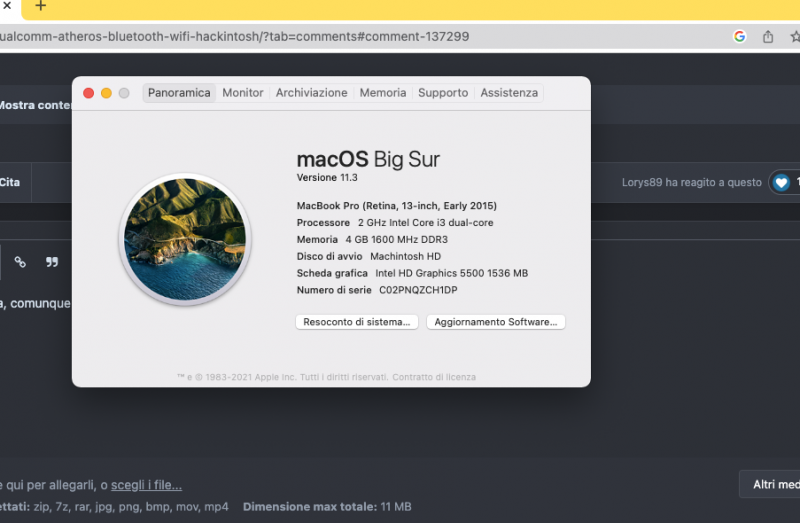Click the Big Sur wallpaper image
The image size is (800, 523).
pos(185,239)
